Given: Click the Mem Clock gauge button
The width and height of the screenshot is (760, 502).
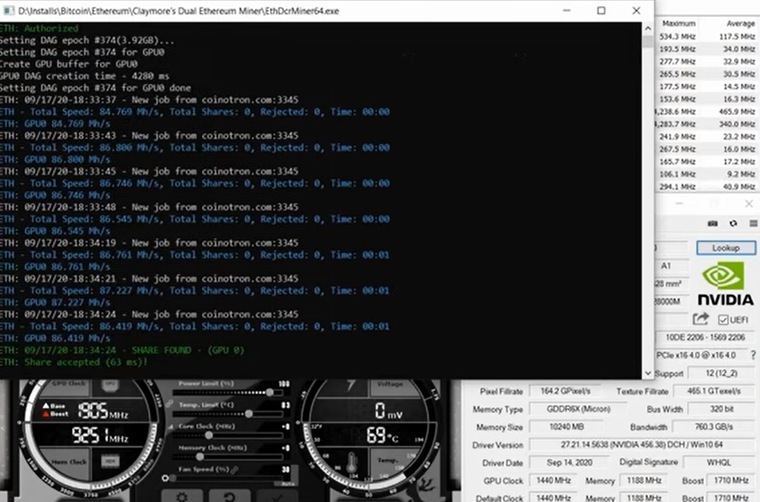Looking at the screenshot, I should tap(68, 462).
